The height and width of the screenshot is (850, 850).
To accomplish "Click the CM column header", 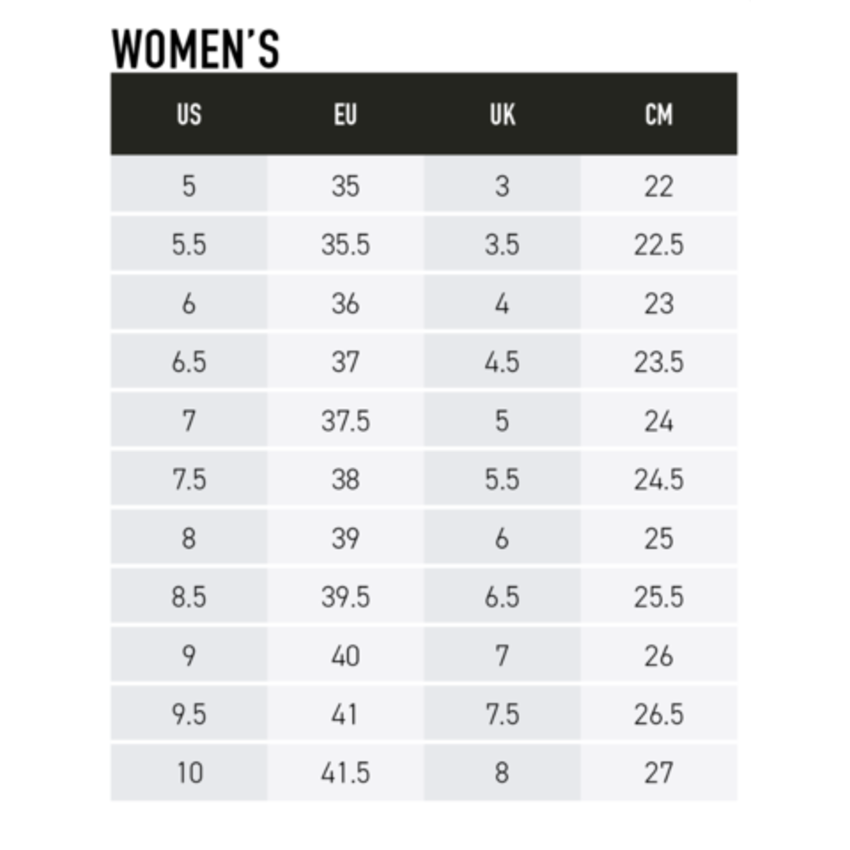I will 659,114.
